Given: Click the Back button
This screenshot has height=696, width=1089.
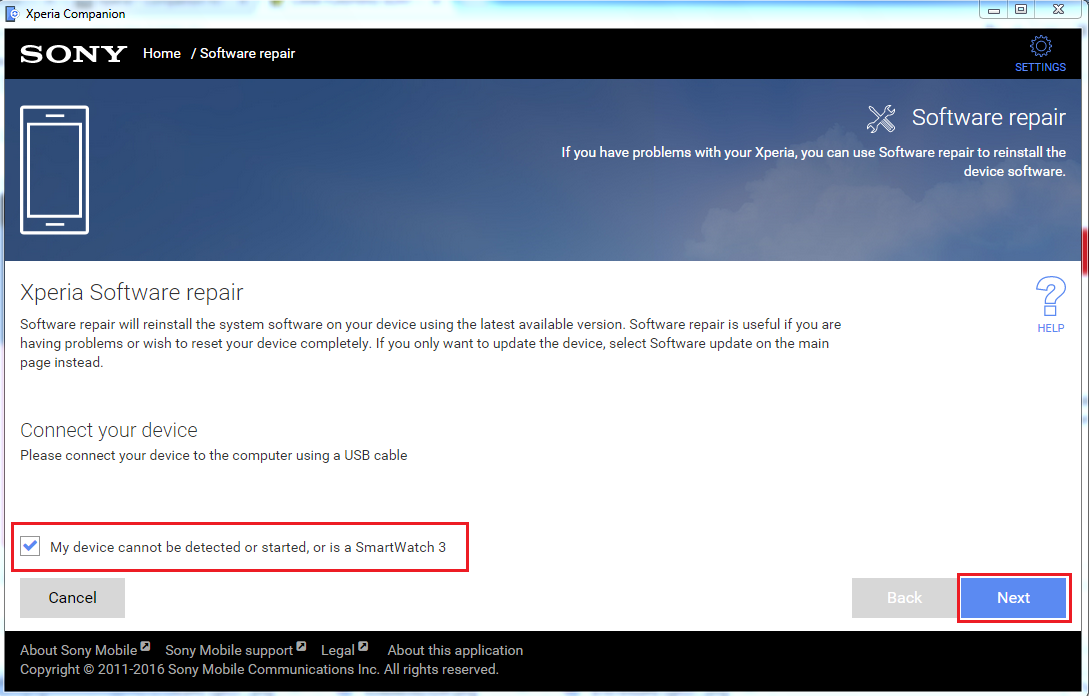Looking at the screenshot, I should (x=904, y=597).
